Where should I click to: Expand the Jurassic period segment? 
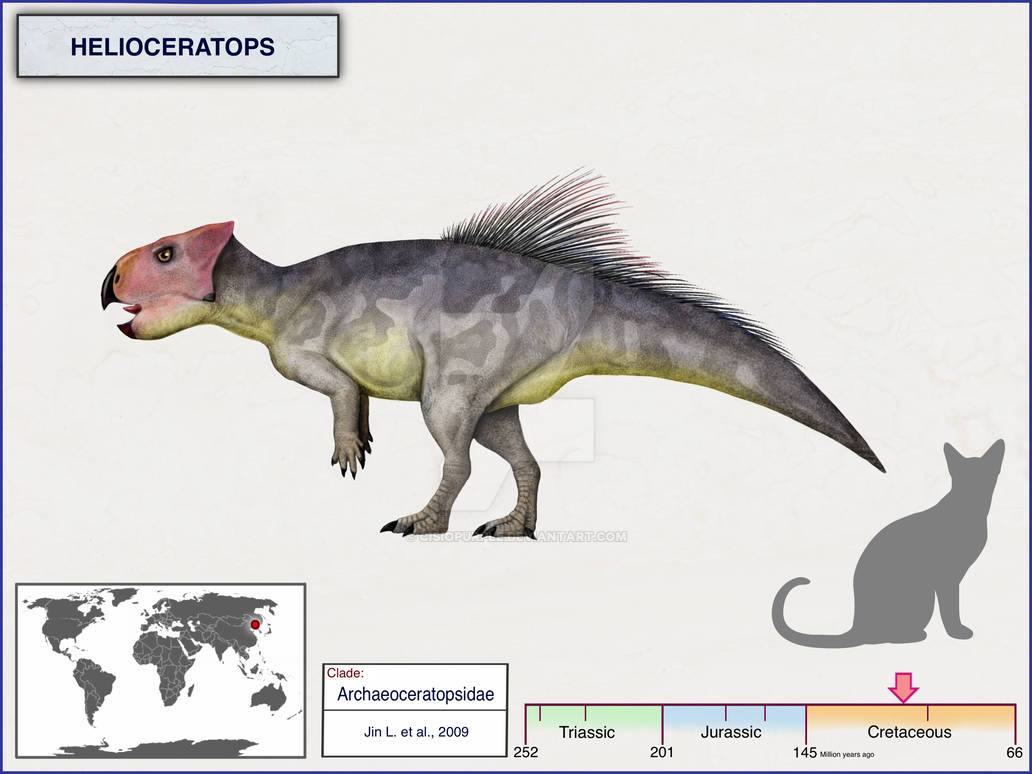point(731,733)
